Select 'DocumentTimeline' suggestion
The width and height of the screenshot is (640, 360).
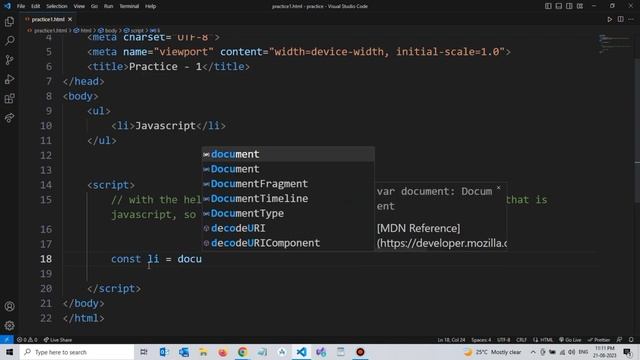click(x=288, y=198)
